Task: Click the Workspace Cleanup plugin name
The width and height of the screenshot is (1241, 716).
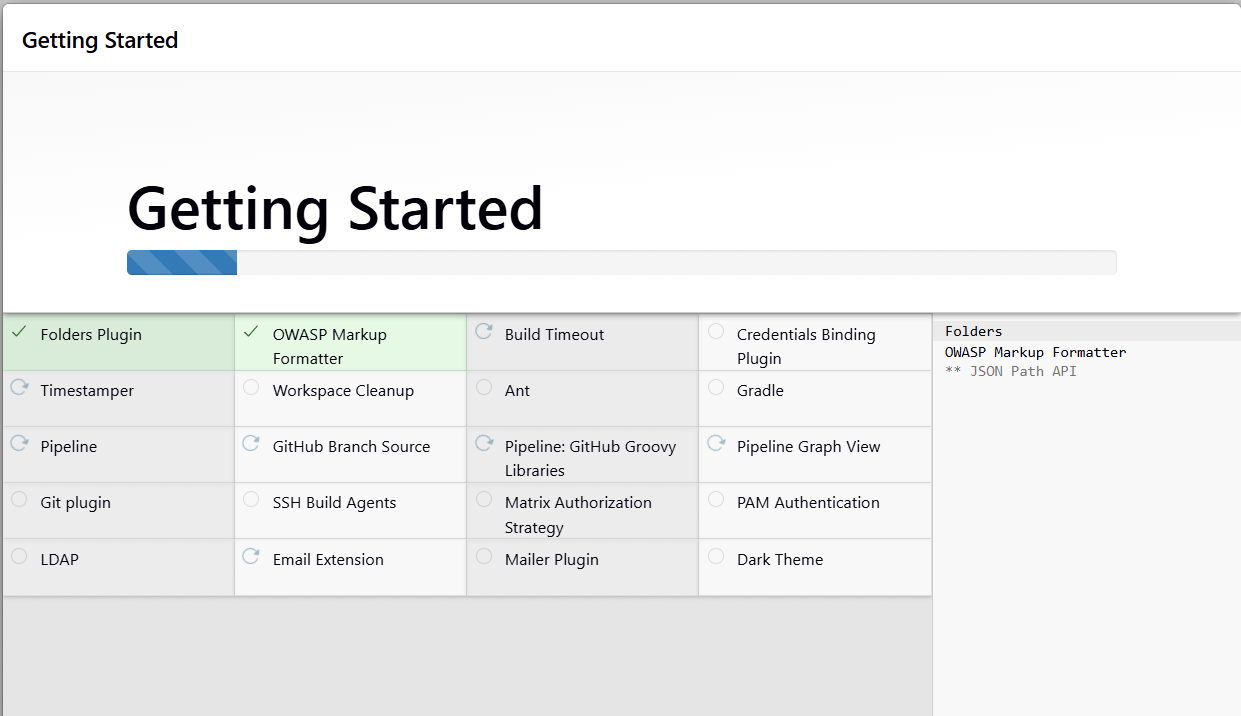Action: [x=343, y=391]
